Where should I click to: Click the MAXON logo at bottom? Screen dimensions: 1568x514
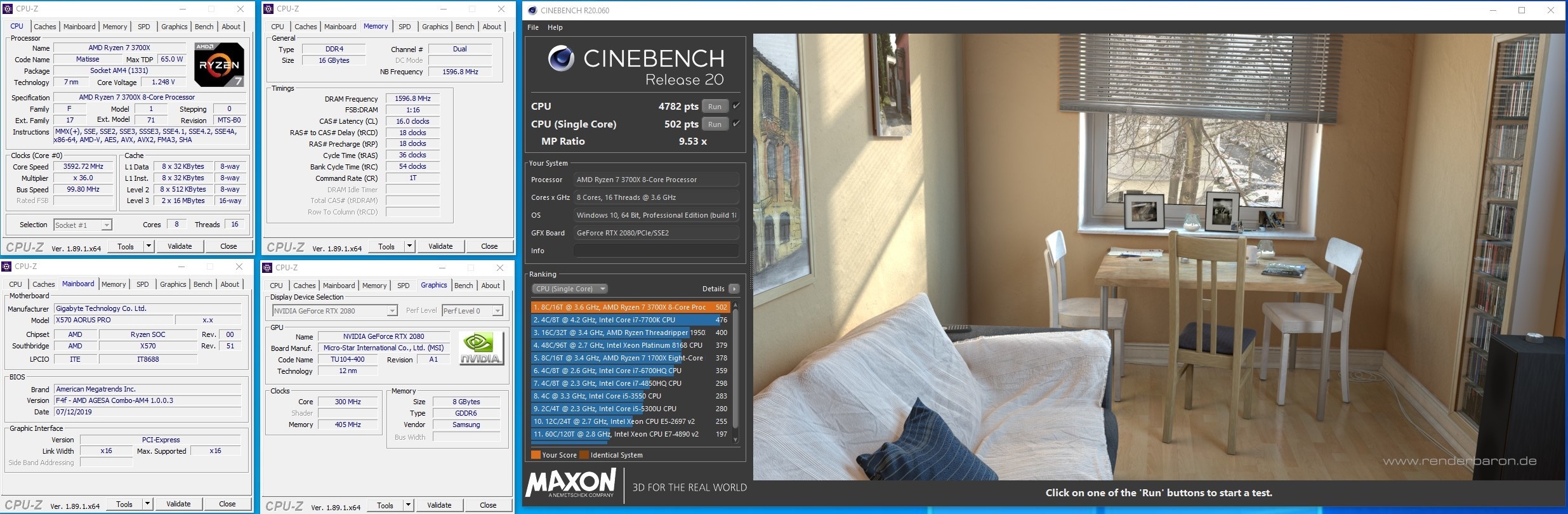coord(570,484)
